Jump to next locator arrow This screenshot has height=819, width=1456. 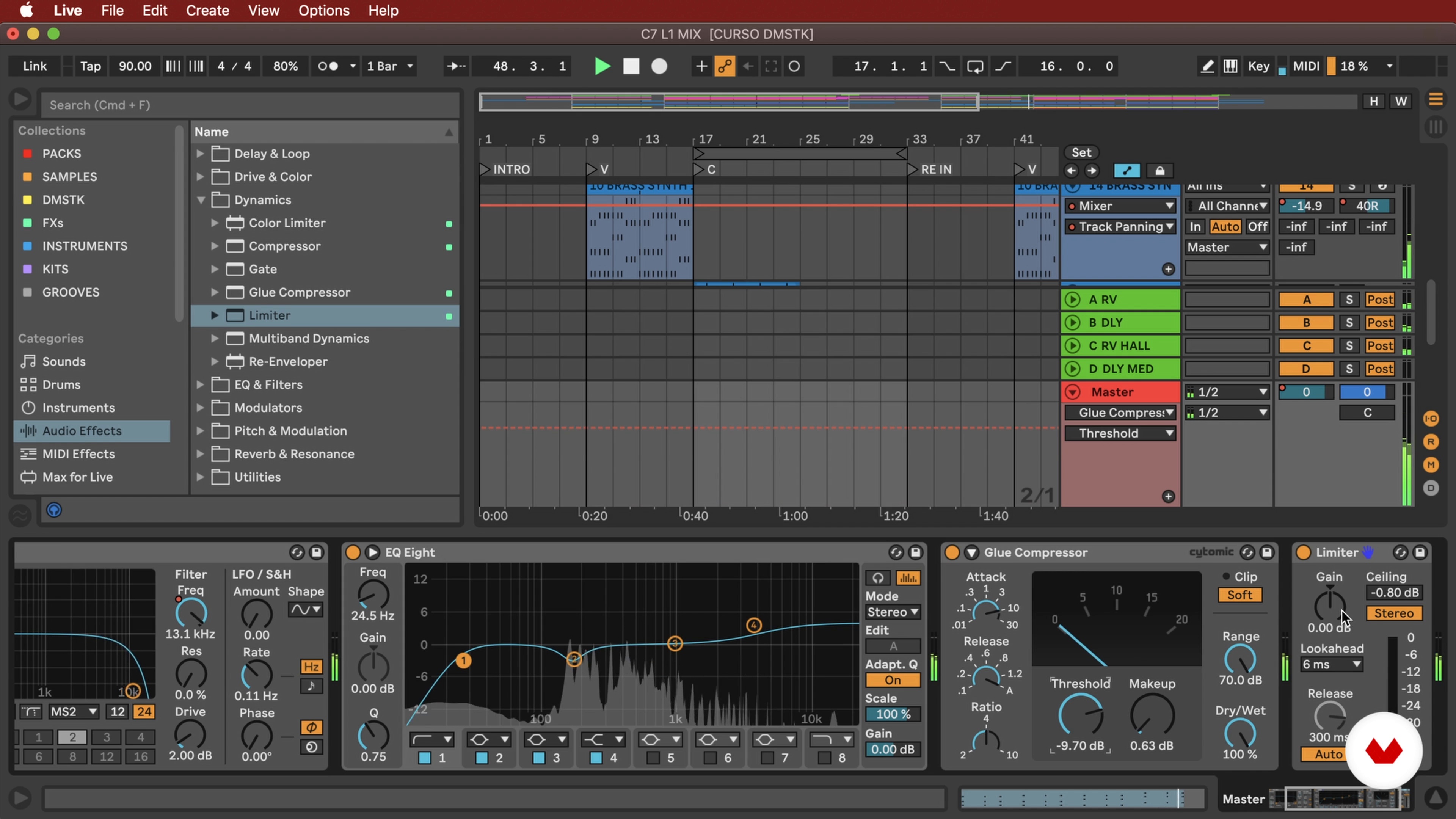click(1092, 171)
